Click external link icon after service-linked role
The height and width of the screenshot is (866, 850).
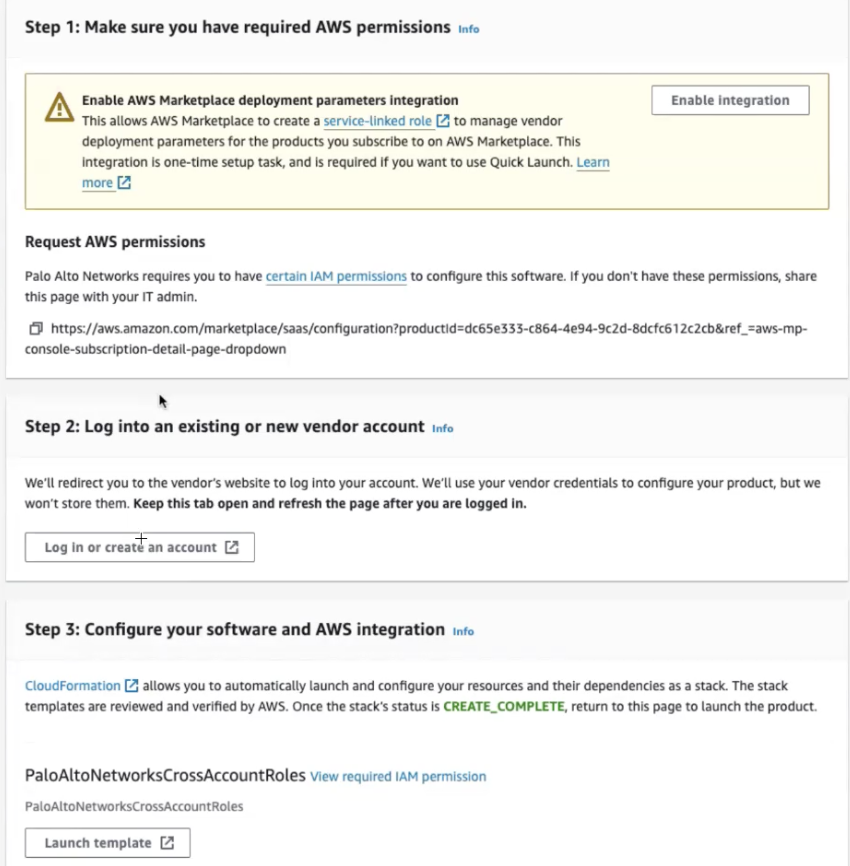pyautogui.click(x=443, y=121)
